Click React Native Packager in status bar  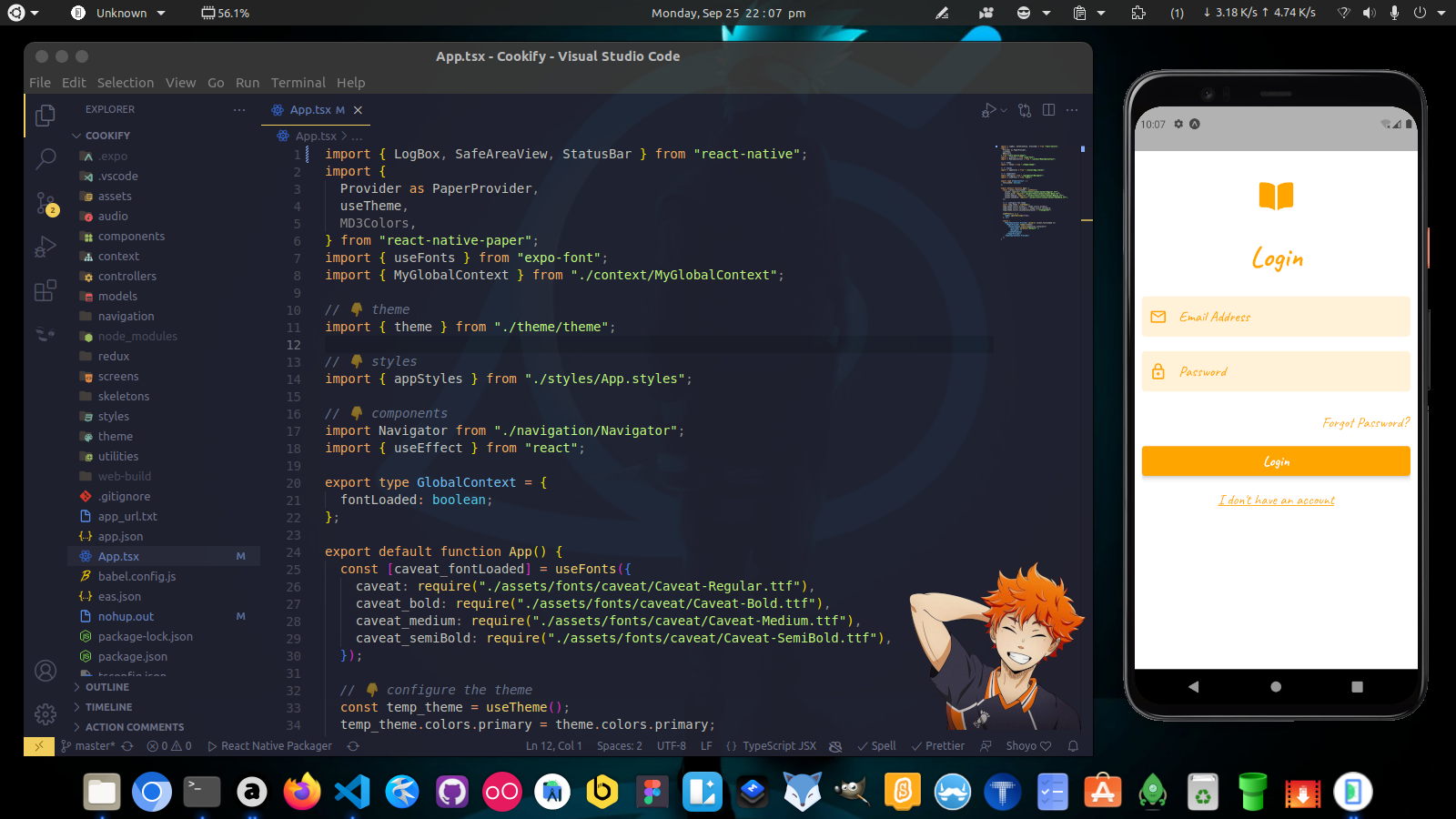point(270,746)
